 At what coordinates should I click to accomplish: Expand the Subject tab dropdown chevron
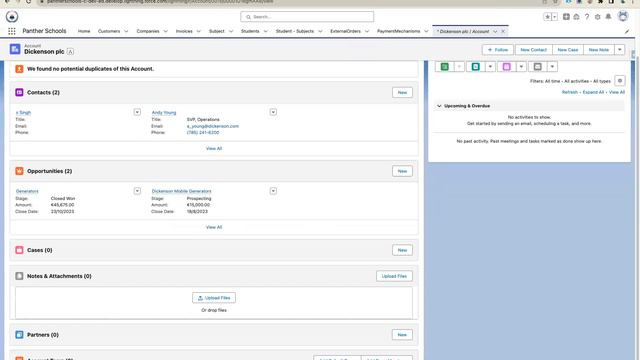click(231, 31)
